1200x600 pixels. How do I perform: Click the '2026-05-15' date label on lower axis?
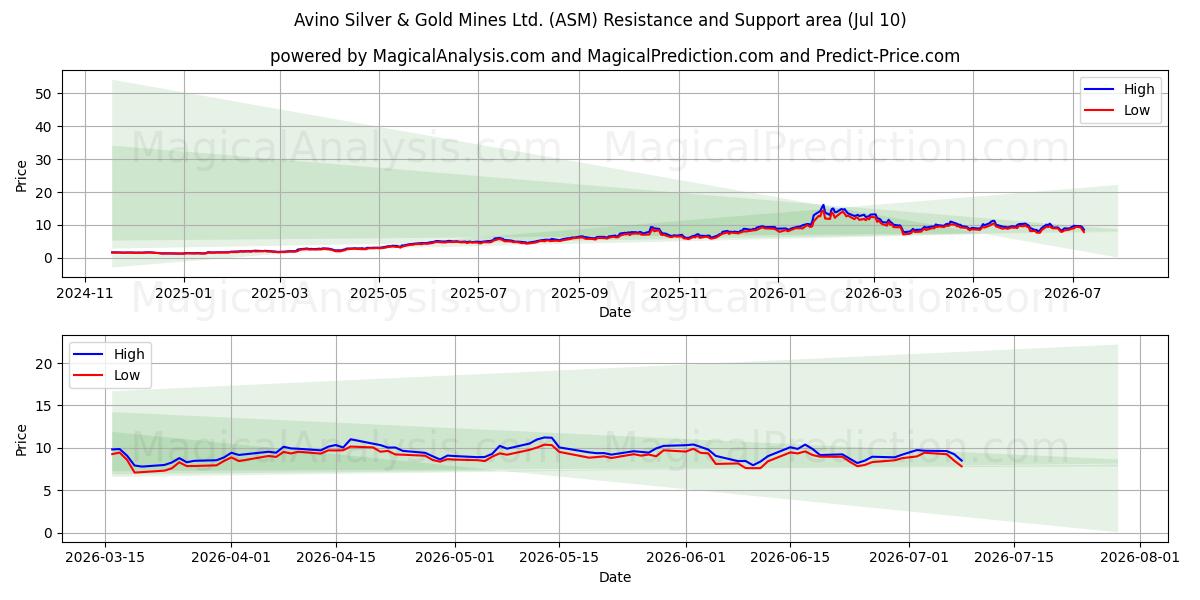[x=559, y=558]
